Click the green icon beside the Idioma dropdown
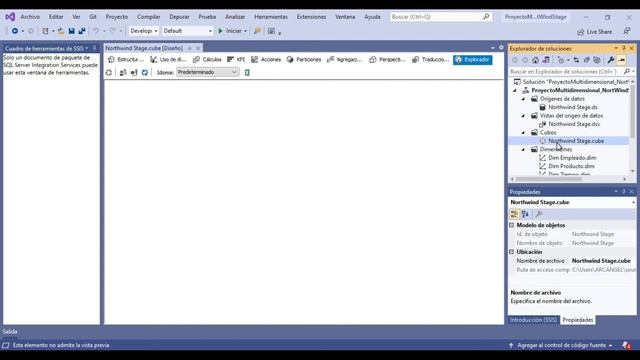 247,72
